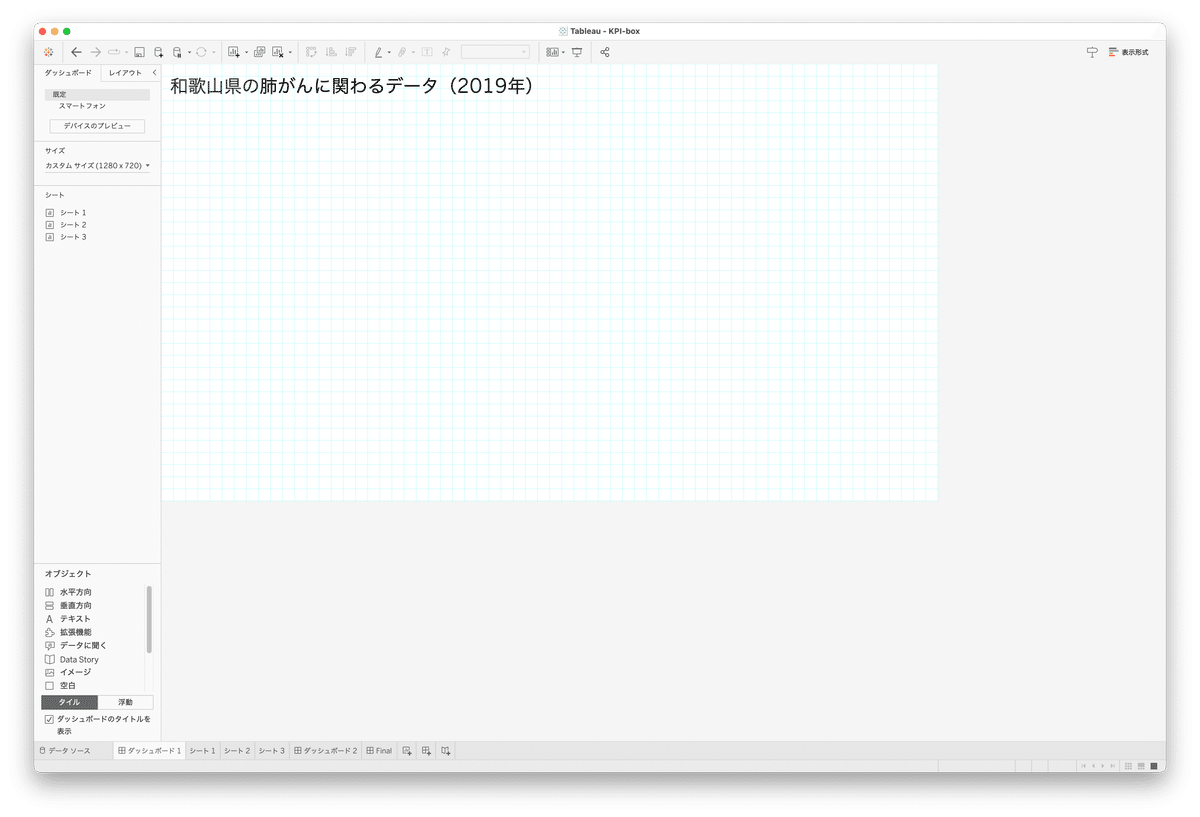Image resolution: width=1200 pixels, height=817 pixels.
Task: Click the swap rows and columns icon
Action: click(x=311, y=52)
